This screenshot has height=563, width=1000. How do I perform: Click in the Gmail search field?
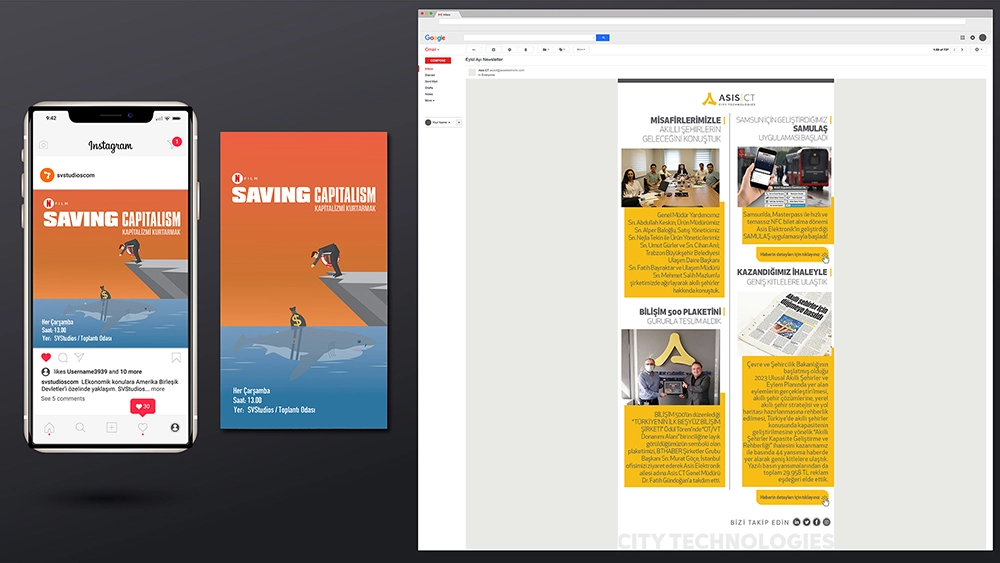[529, 37]
